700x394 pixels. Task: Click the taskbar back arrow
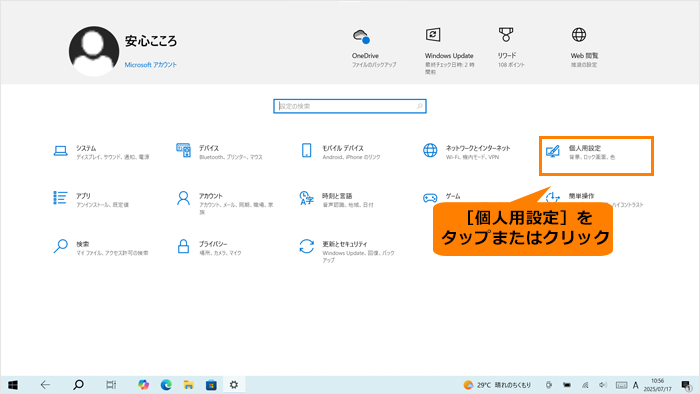point(45,385)
